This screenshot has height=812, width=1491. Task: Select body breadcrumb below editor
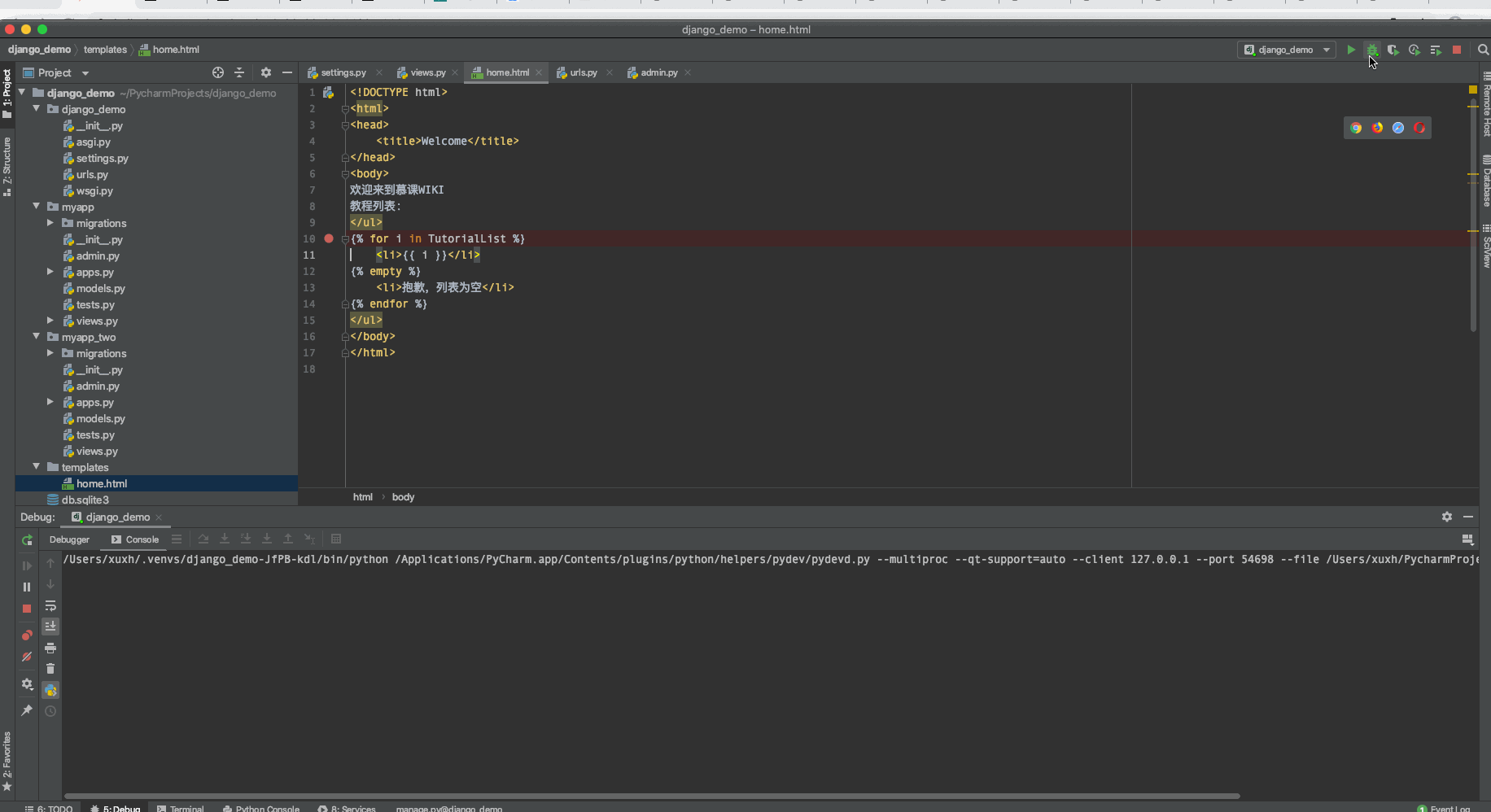[x=403, y=497]
